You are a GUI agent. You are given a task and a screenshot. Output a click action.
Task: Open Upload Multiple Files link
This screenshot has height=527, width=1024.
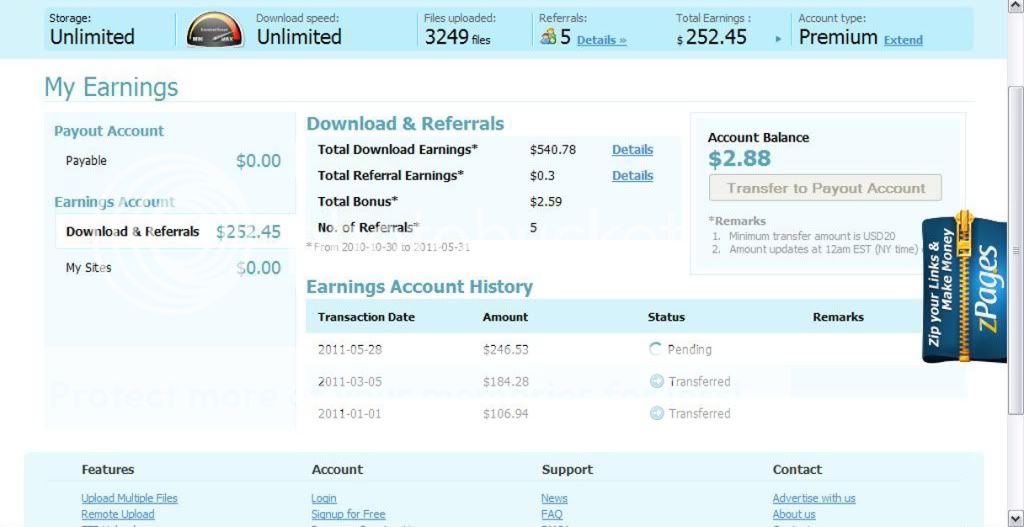[x=129, y=498]
